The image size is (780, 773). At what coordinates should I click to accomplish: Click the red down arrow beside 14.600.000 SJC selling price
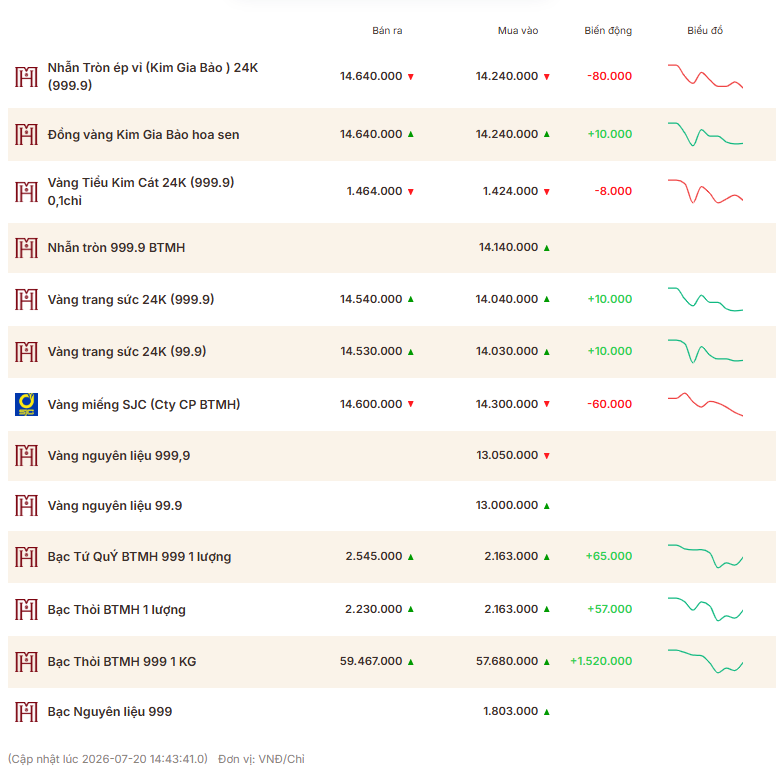[x=411, y=404]
